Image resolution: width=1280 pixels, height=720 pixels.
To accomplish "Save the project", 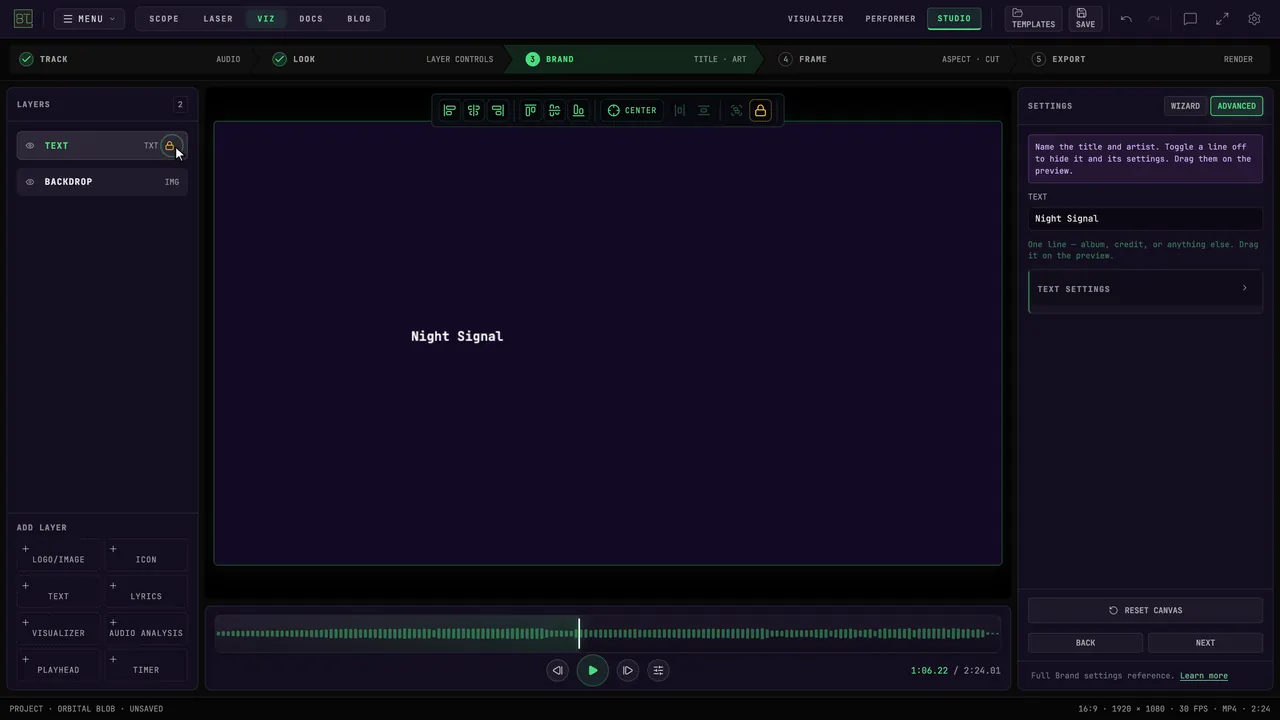I will pos(1085,19).
